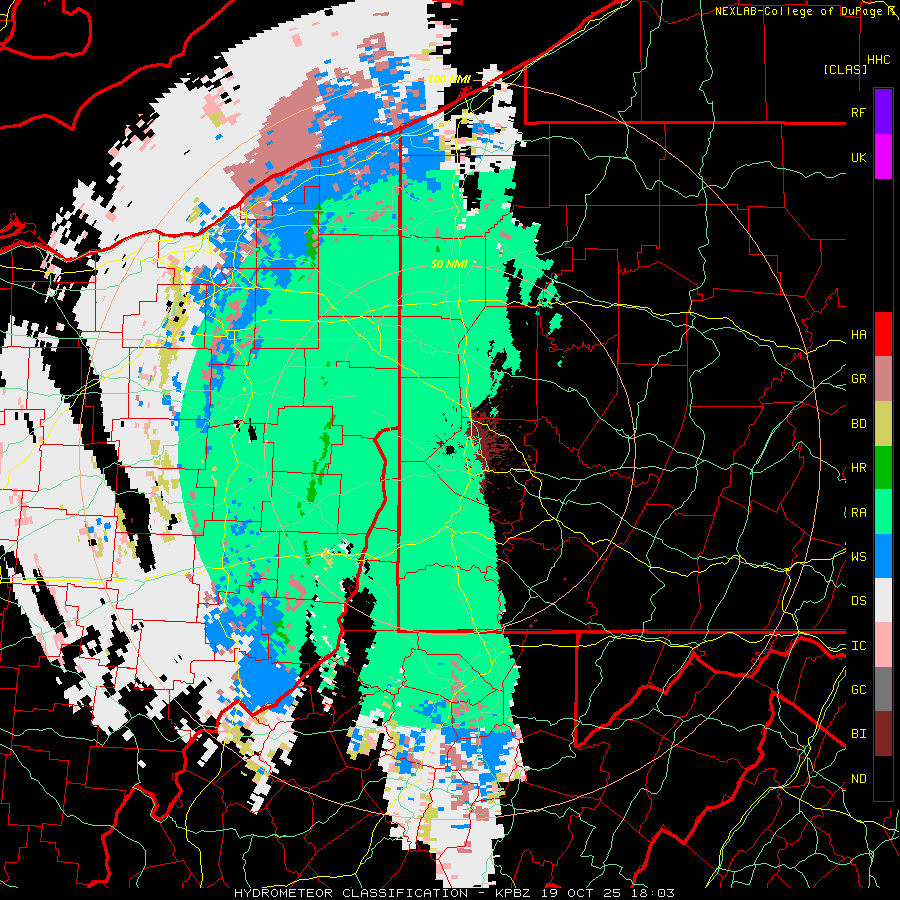900x900 pixels.
Task: Click the IC legend label text
Action: (x=858, y=646)
